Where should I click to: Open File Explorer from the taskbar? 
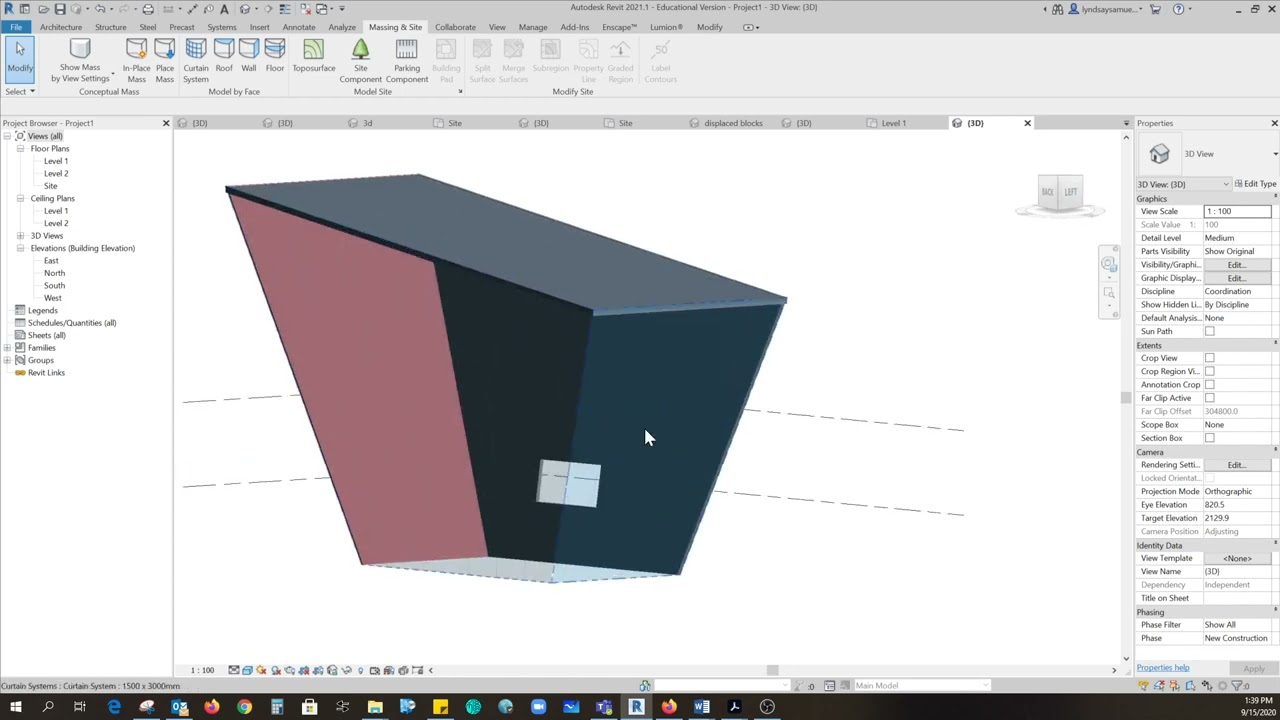[375, 708]
